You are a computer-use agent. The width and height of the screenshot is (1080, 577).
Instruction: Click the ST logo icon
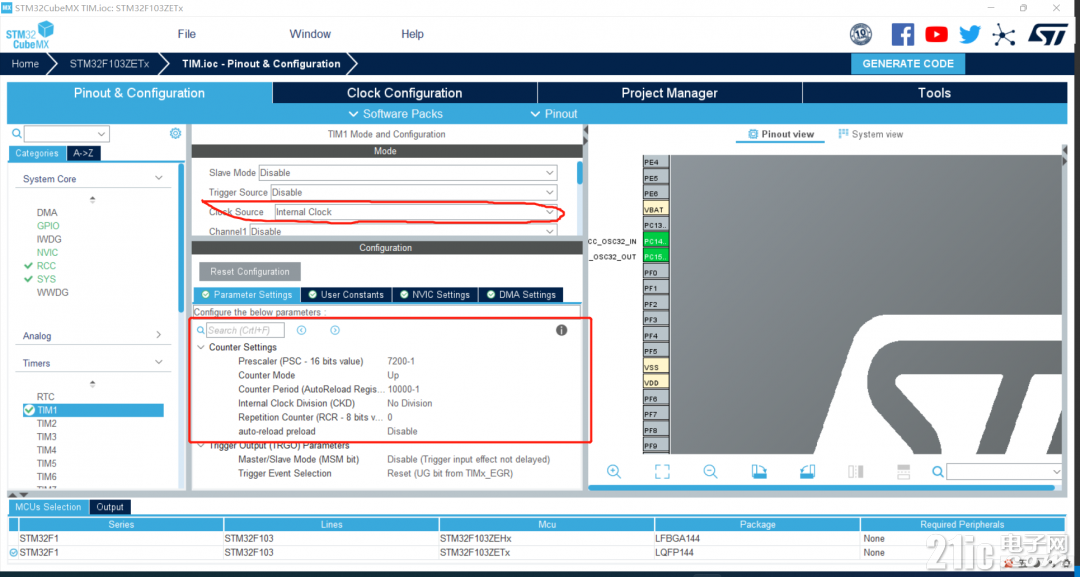pyautogui.click(x=1048, y=34)
